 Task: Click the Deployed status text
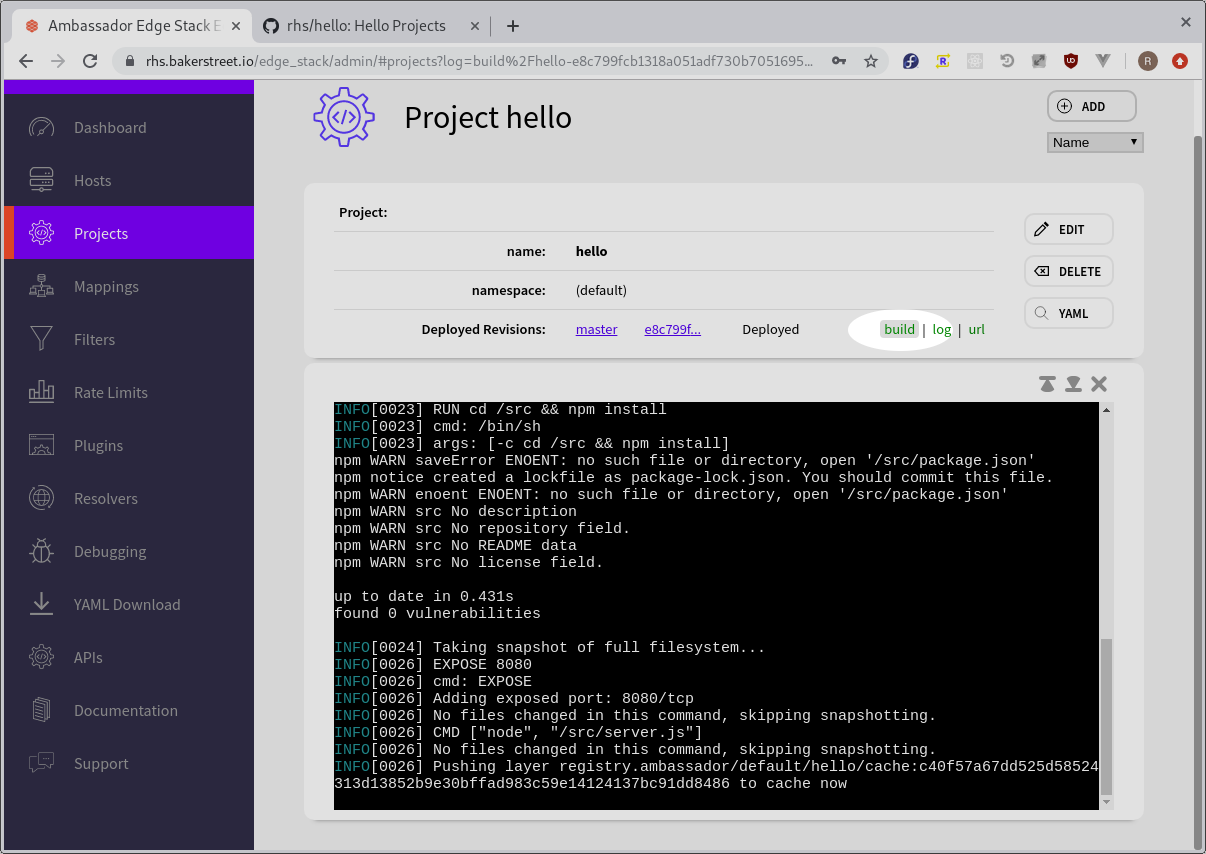(x=770, y=329)
